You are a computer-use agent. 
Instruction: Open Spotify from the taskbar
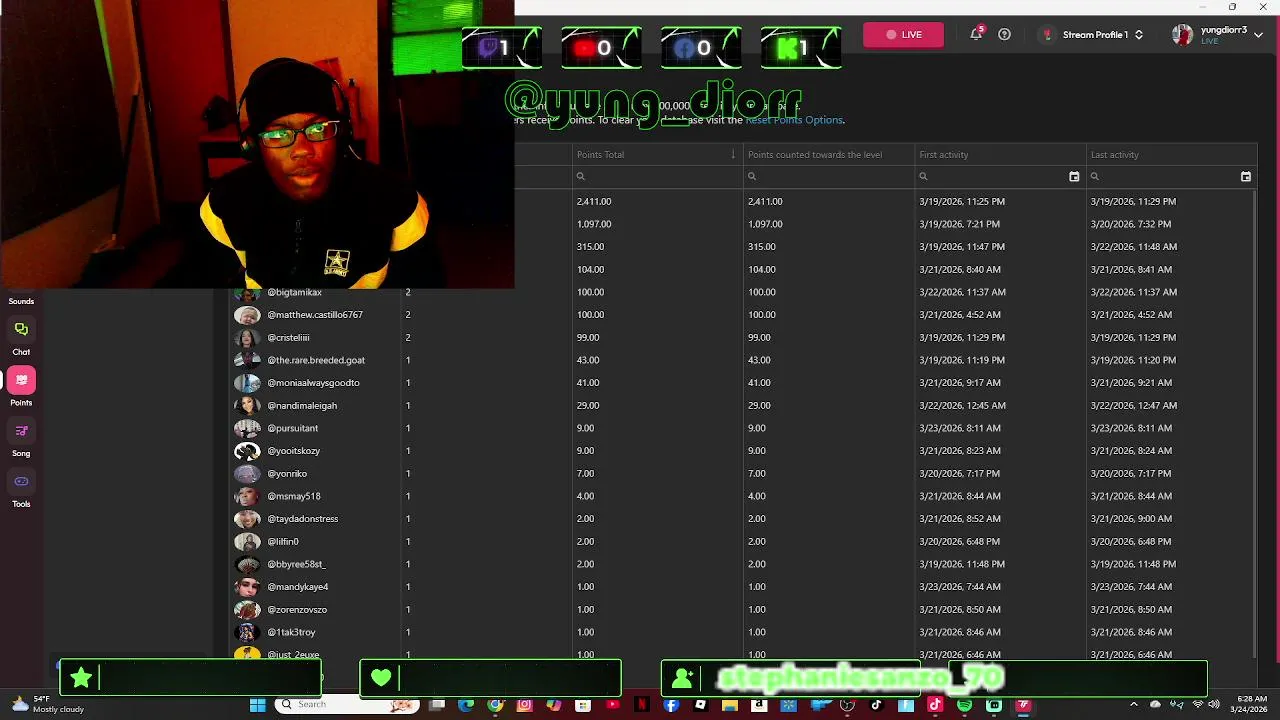(x=965, y=705)
